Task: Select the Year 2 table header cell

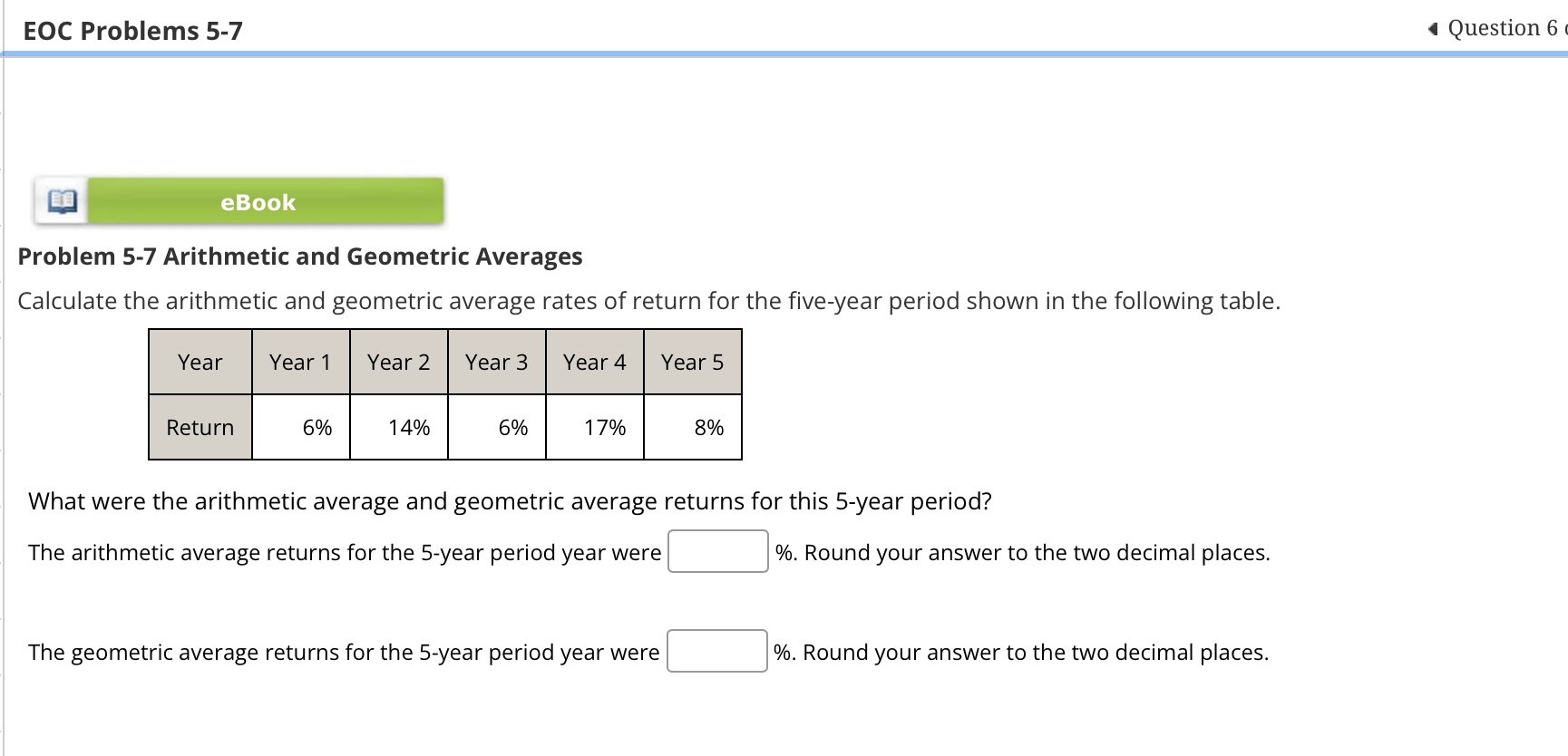Action: [398, 362]
